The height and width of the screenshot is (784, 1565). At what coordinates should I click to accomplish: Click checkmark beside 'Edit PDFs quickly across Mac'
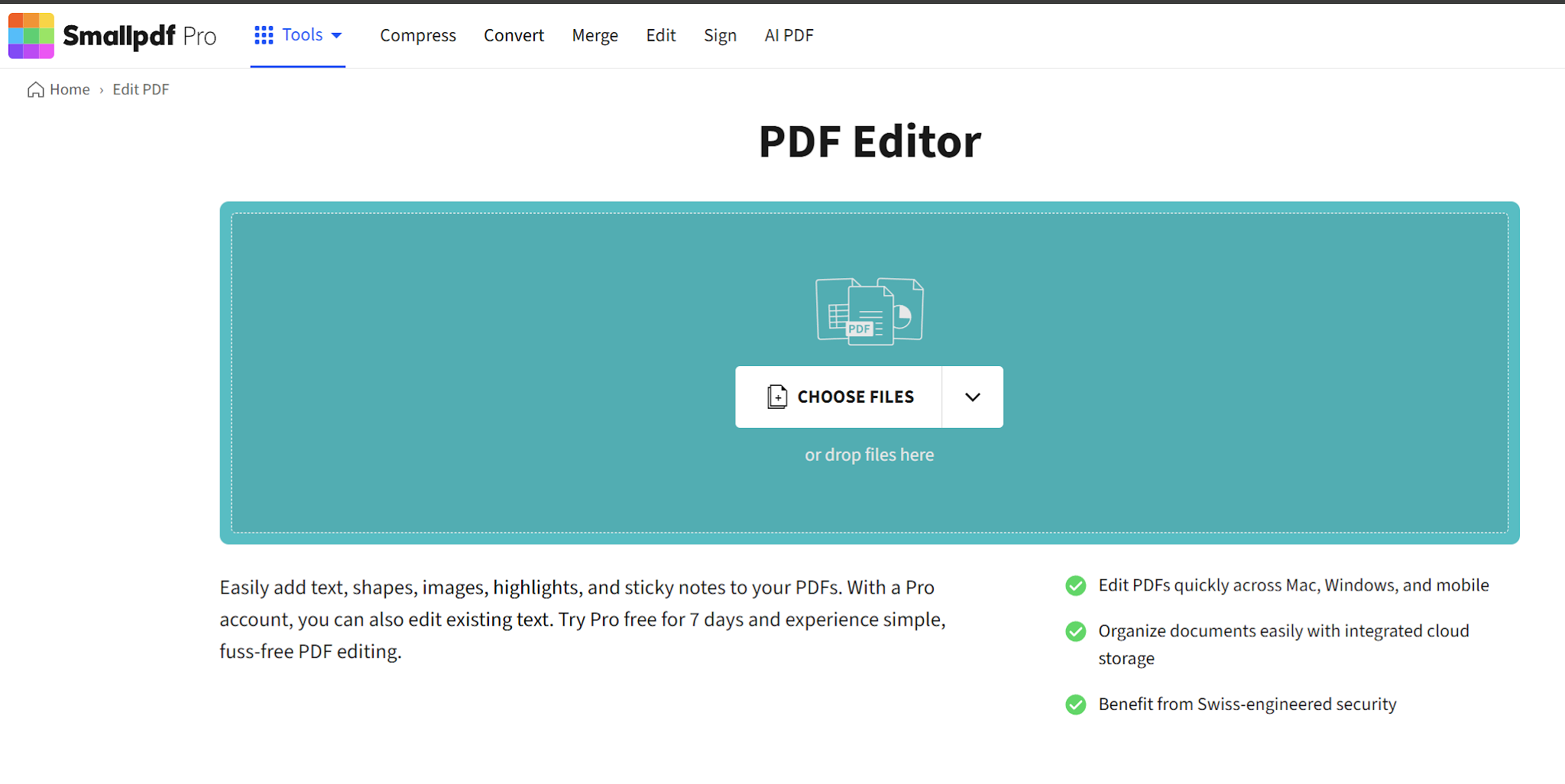coord(1076,585)
